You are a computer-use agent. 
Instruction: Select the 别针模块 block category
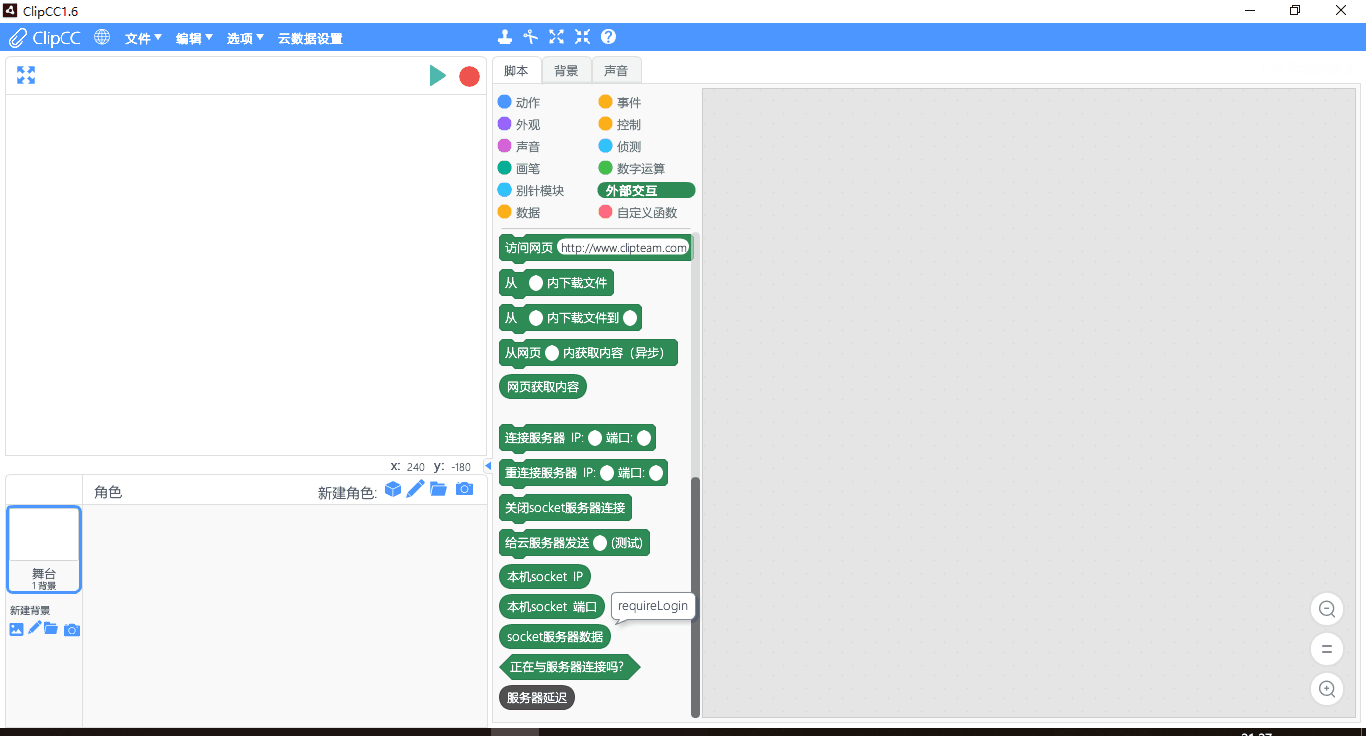coord(531,190)
